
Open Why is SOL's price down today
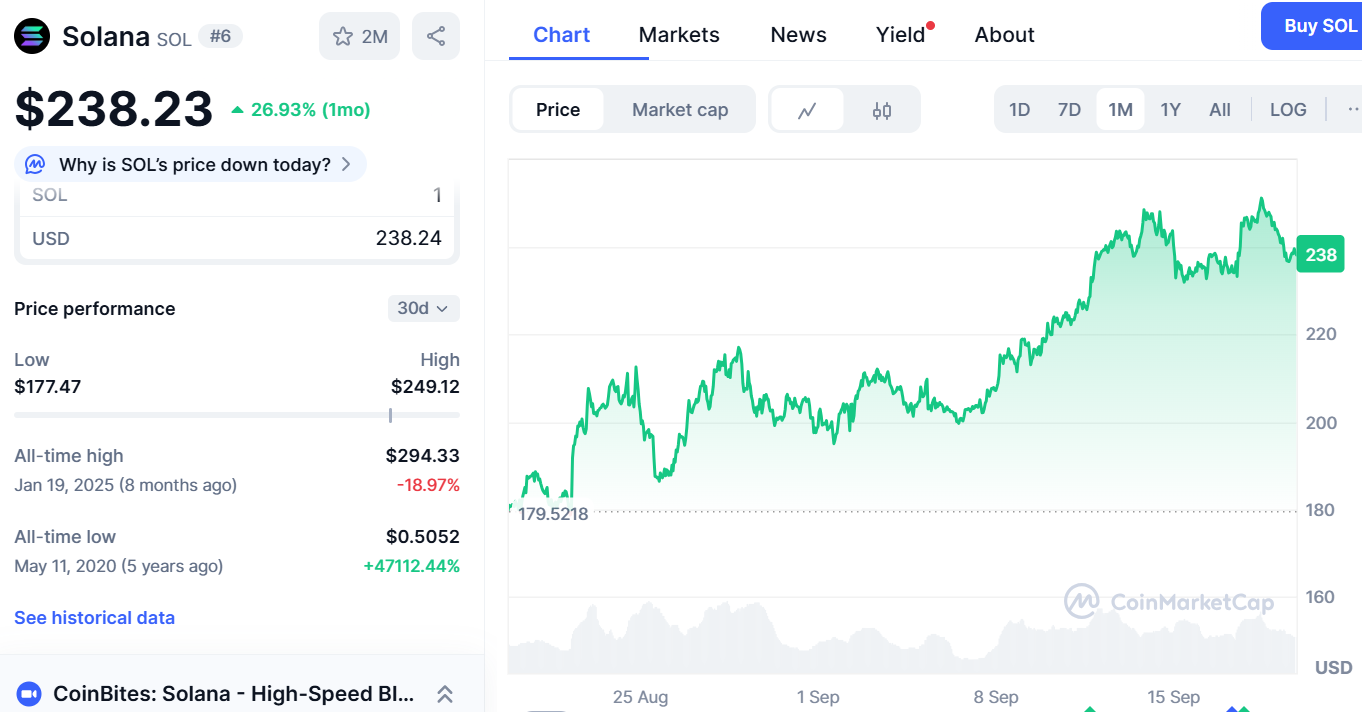click(190, 164)
